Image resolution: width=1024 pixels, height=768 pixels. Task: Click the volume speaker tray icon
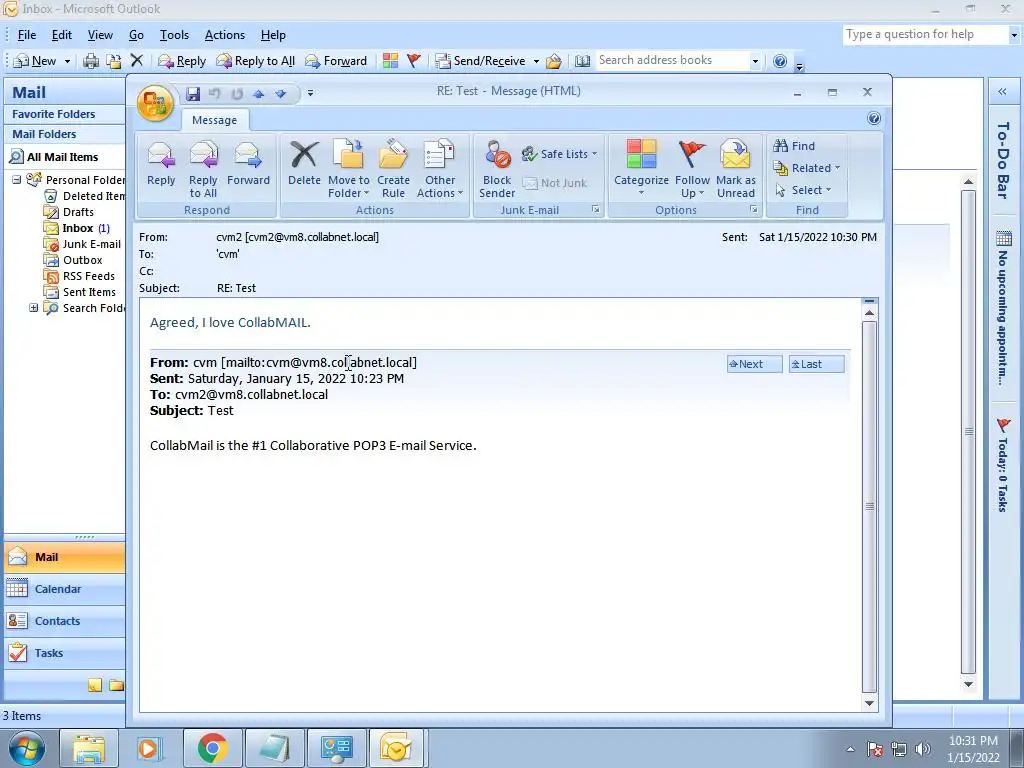[922, 749]
